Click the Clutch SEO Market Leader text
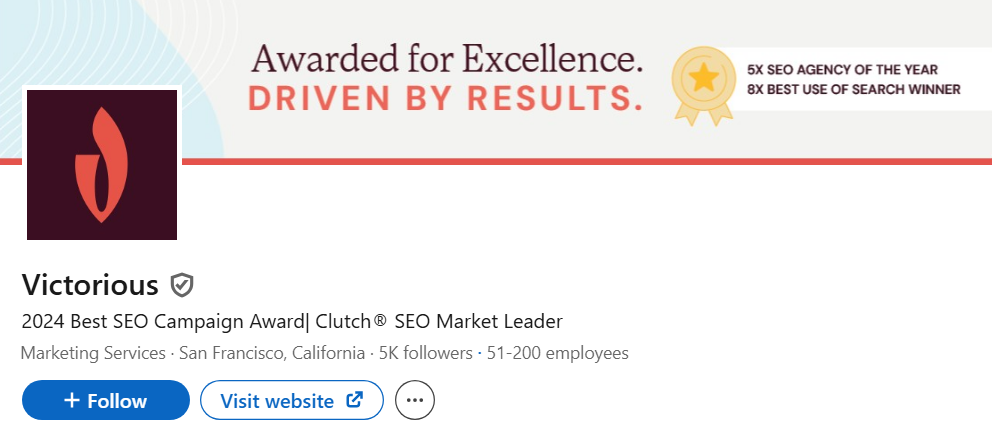Image resolution: width=992 pixels, height=441 pixels. [440, 322]
